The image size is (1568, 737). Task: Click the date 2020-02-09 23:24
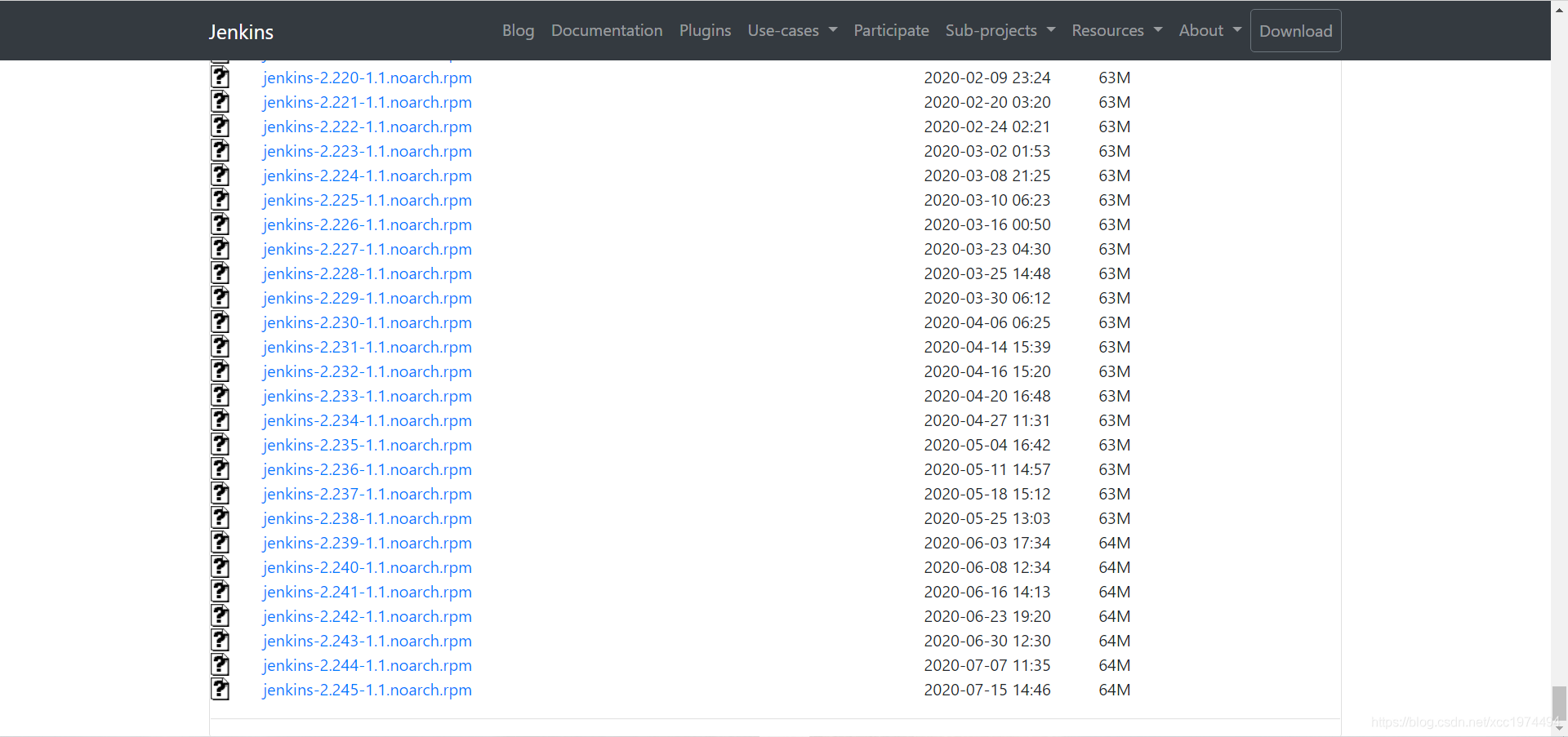[987, 78]
